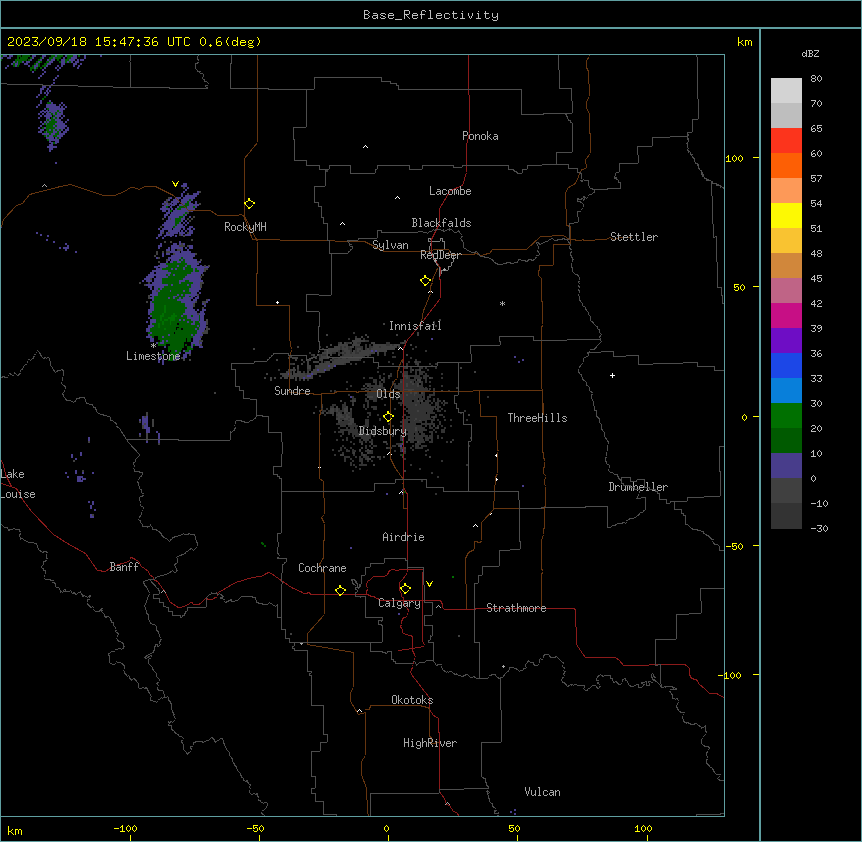Click the Sundre label

click(x=292, y=391)
